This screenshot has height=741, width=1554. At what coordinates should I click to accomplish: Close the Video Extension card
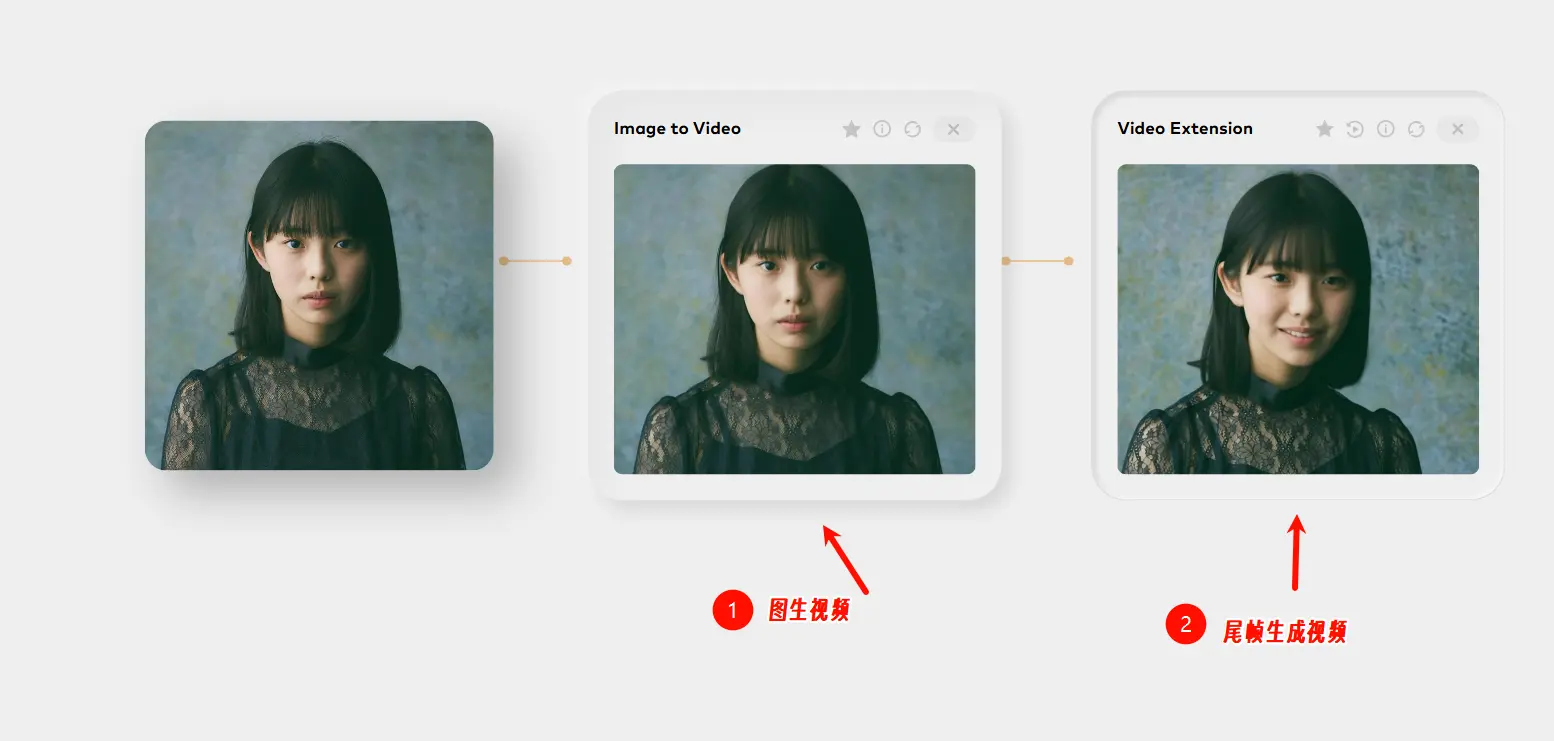(1457, 129)
